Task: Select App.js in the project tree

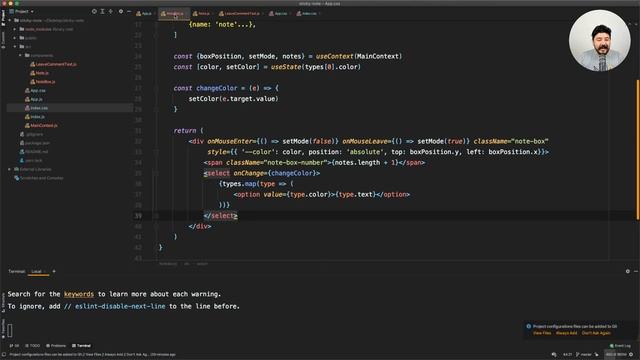Action: tap(33, 99)
